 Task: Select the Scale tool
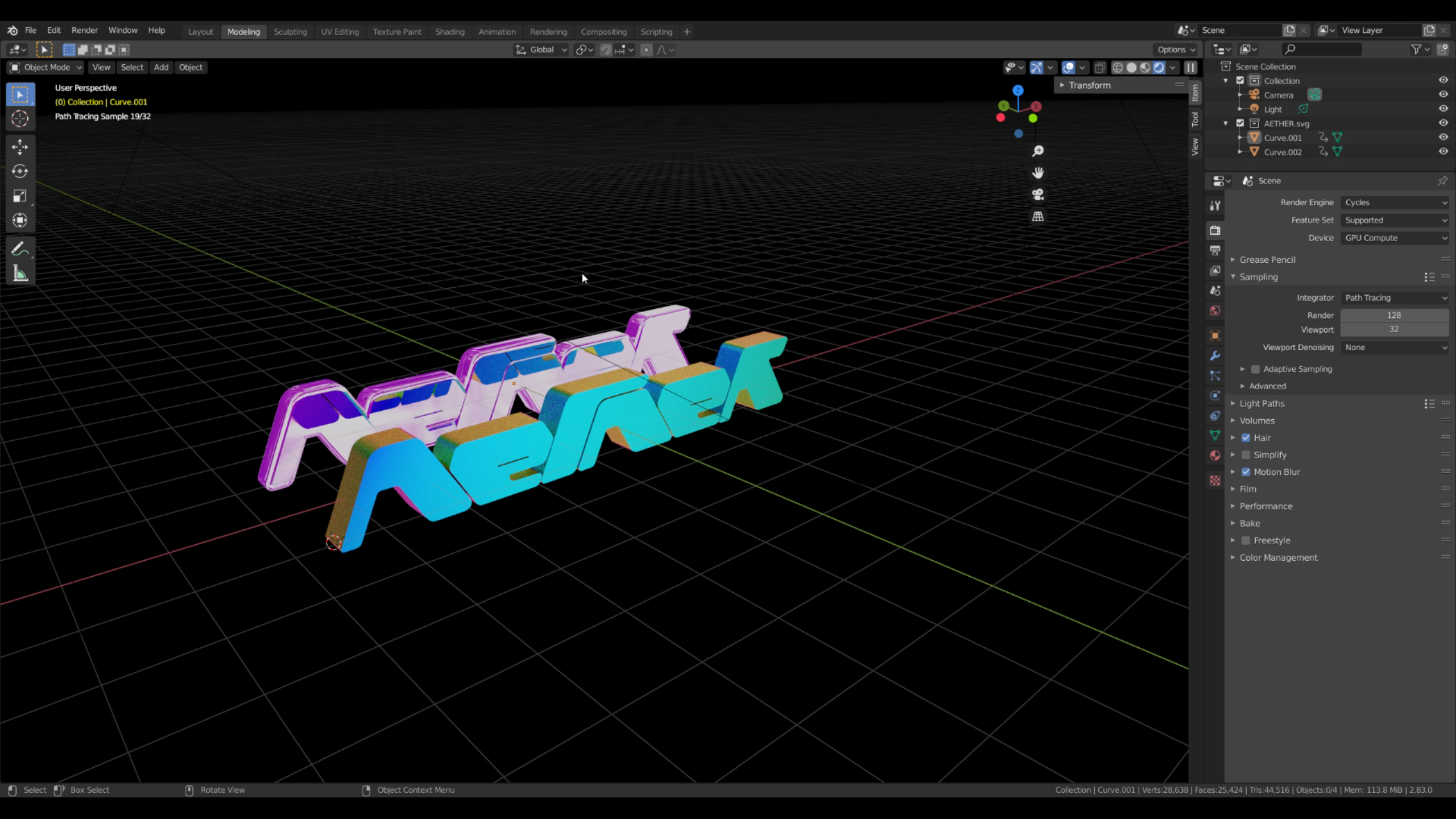pyautogui.click(x=20, y=196)
